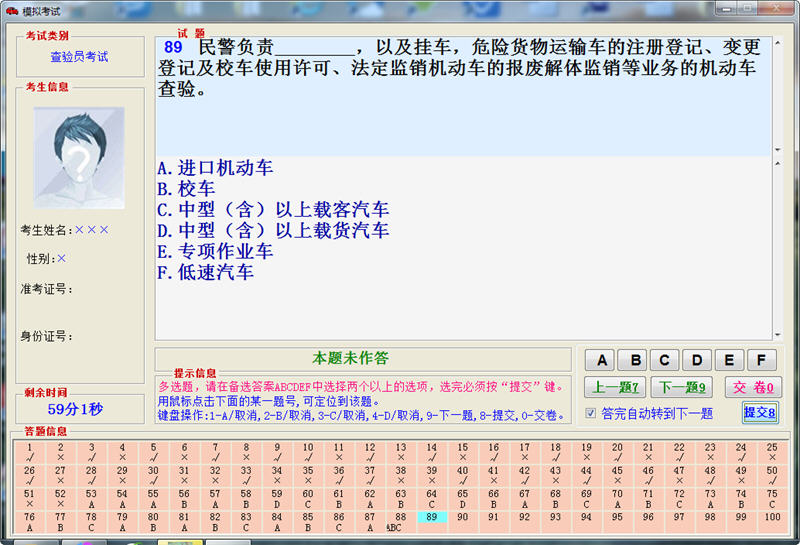Jump to question 88 answered ABC
This screenshot has width=800, height=545.
coord(401,522)
